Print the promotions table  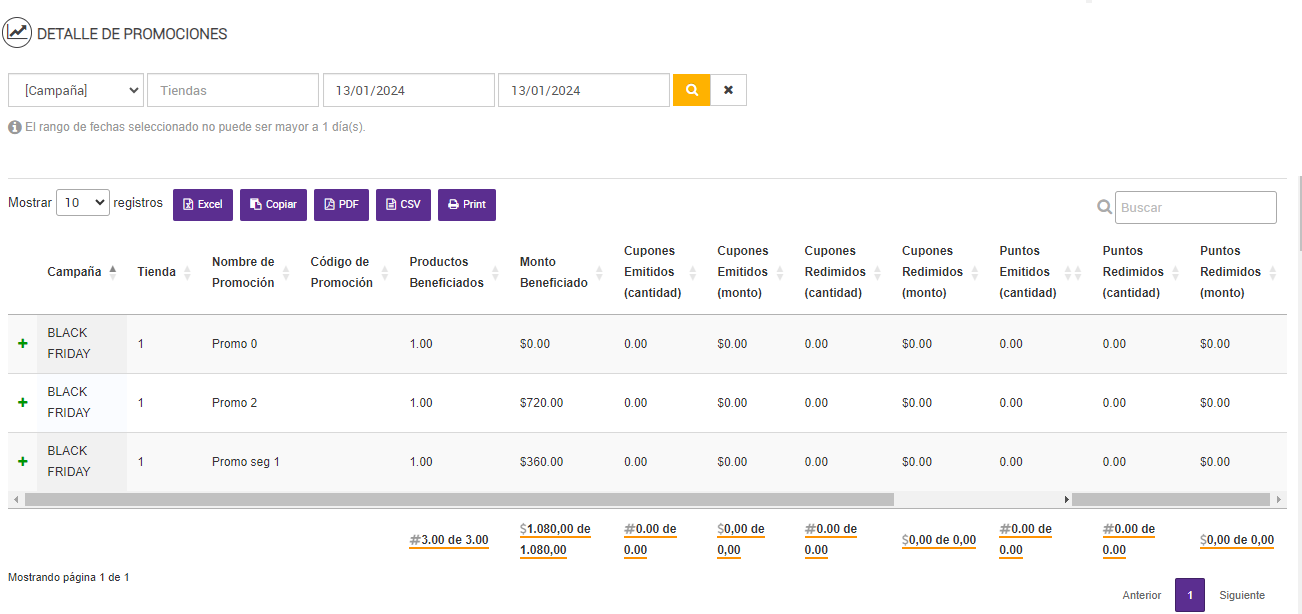pyautogui.click(x=466, y=204)
